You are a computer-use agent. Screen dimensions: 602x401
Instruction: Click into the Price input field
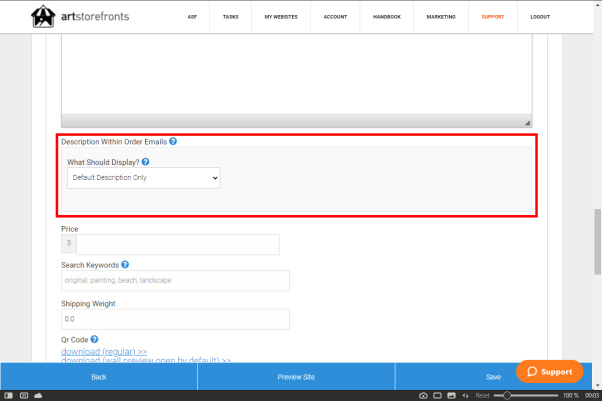pyautogui.click(x=178, y=245)
